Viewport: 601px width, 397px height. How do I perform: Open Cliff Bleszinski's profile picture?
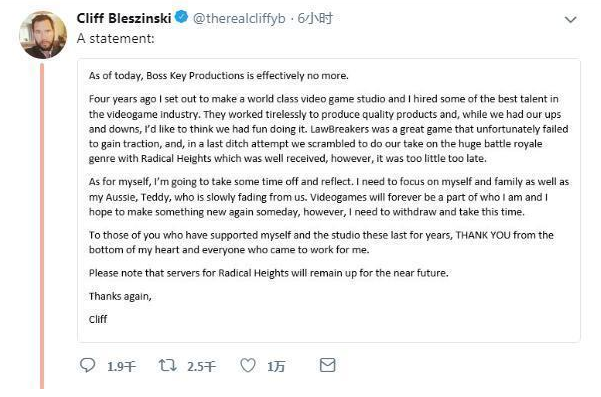pos(43,35)
